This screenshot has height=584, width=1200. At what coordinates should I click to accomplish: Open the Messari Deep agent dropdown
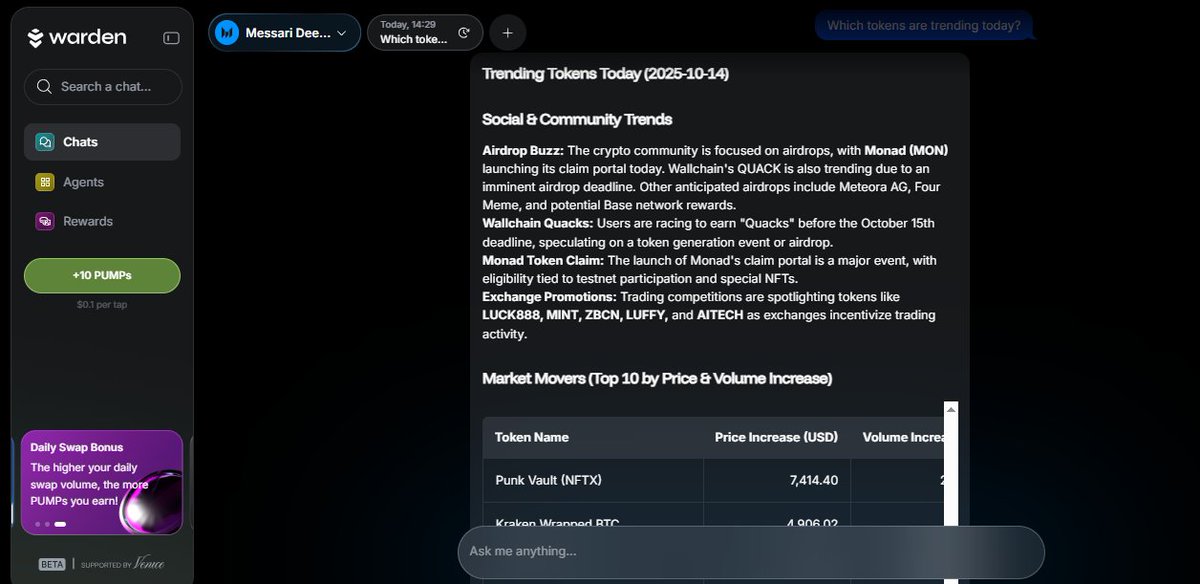(x=284, y=33)
